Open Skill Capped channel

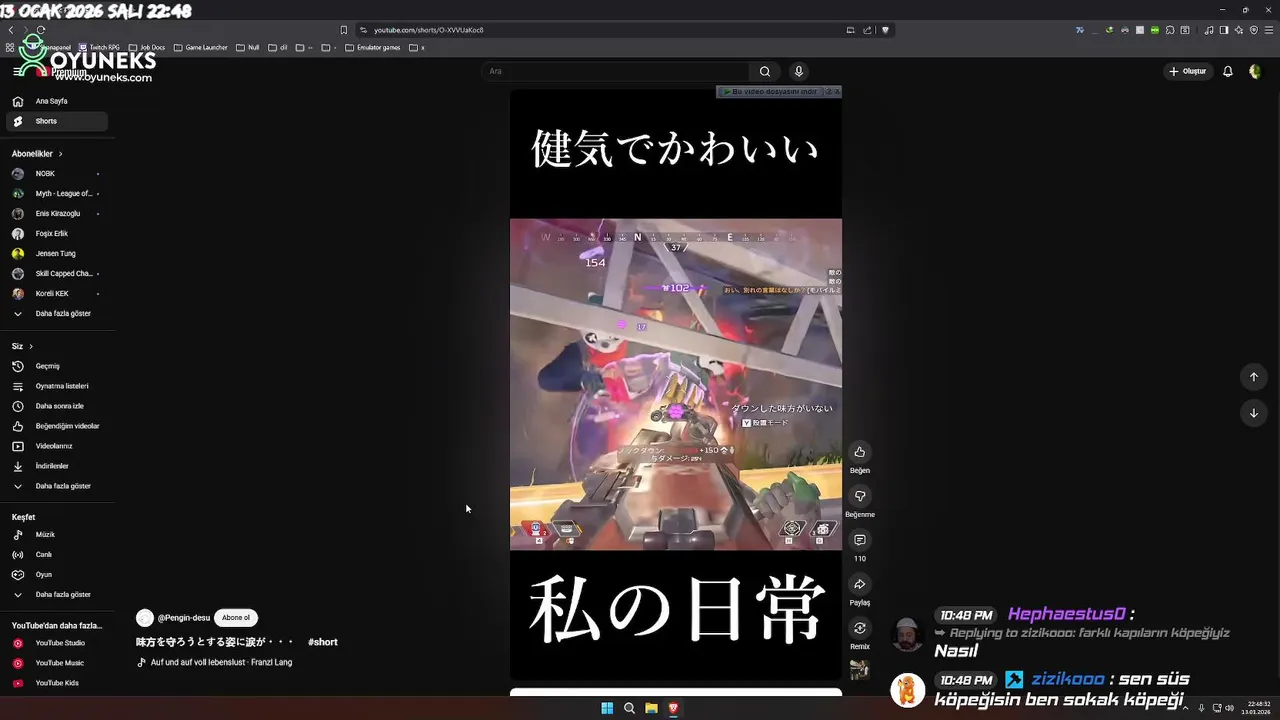coord(57,273)
